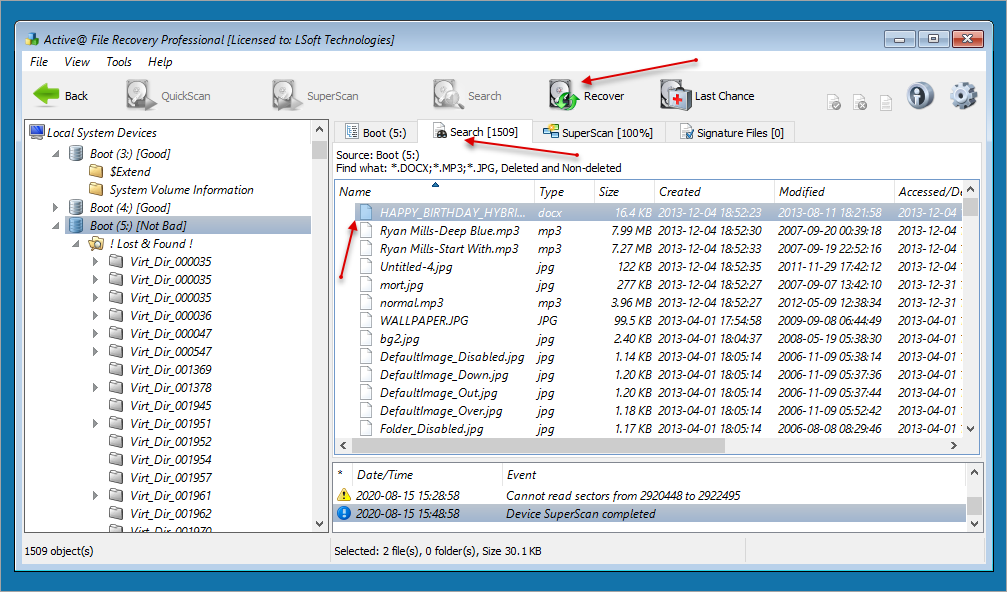Click the ! Lost & Found ! folder icon

pyautogui.click(x=96, y=243)
